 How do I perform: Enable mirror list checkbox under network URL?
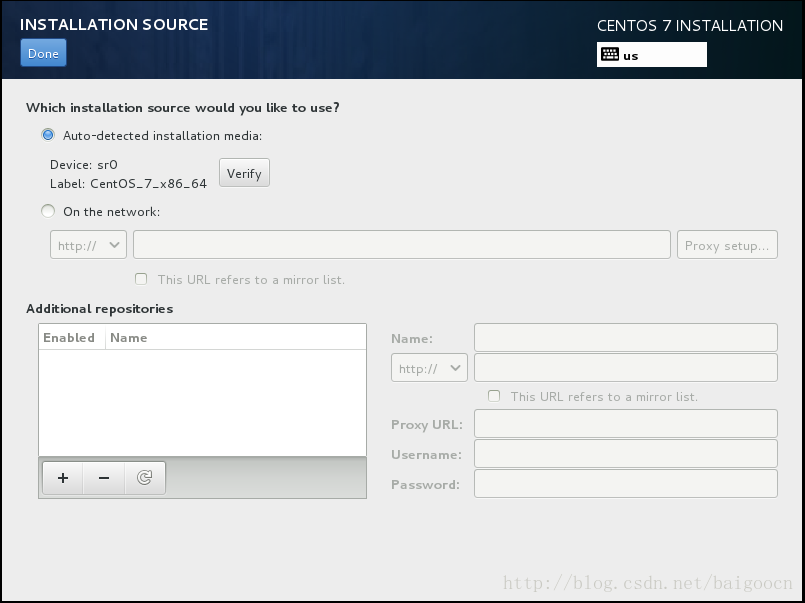click(x=141, y=280)
